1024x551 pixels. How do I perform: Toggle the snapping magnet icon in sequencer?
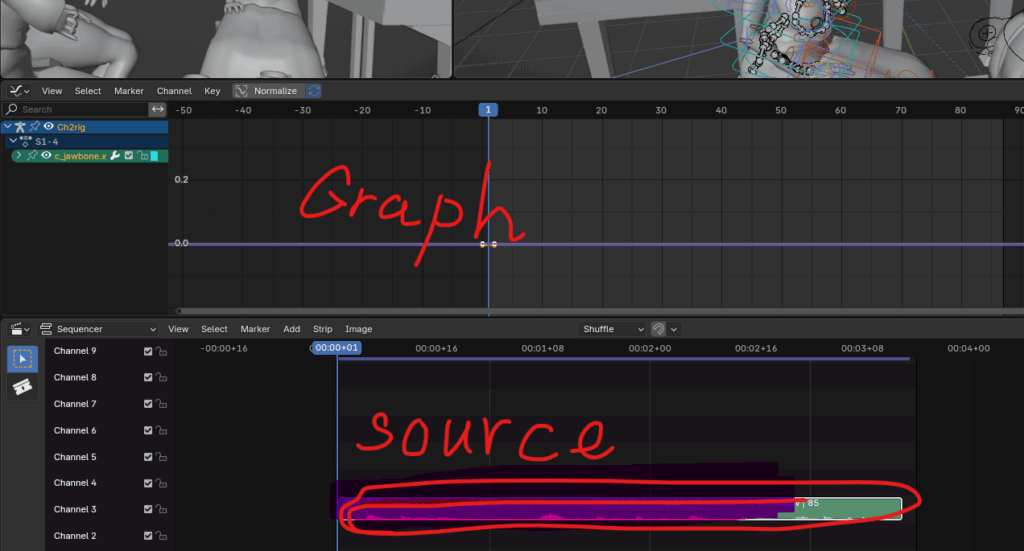point(659,329)
